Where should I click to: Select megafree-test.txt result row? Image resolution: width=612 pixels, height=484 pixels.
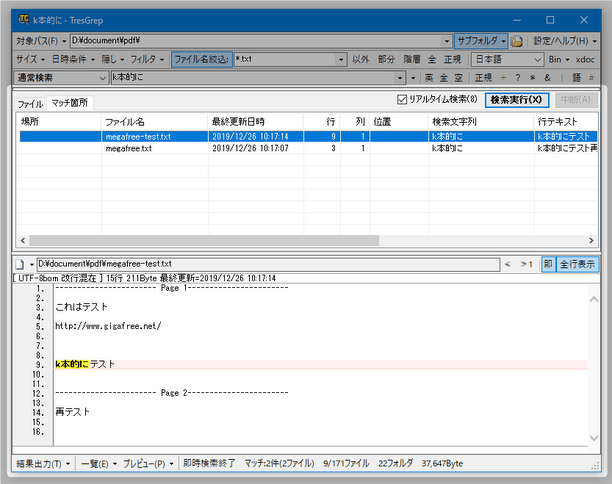click(x=308, y=137)
